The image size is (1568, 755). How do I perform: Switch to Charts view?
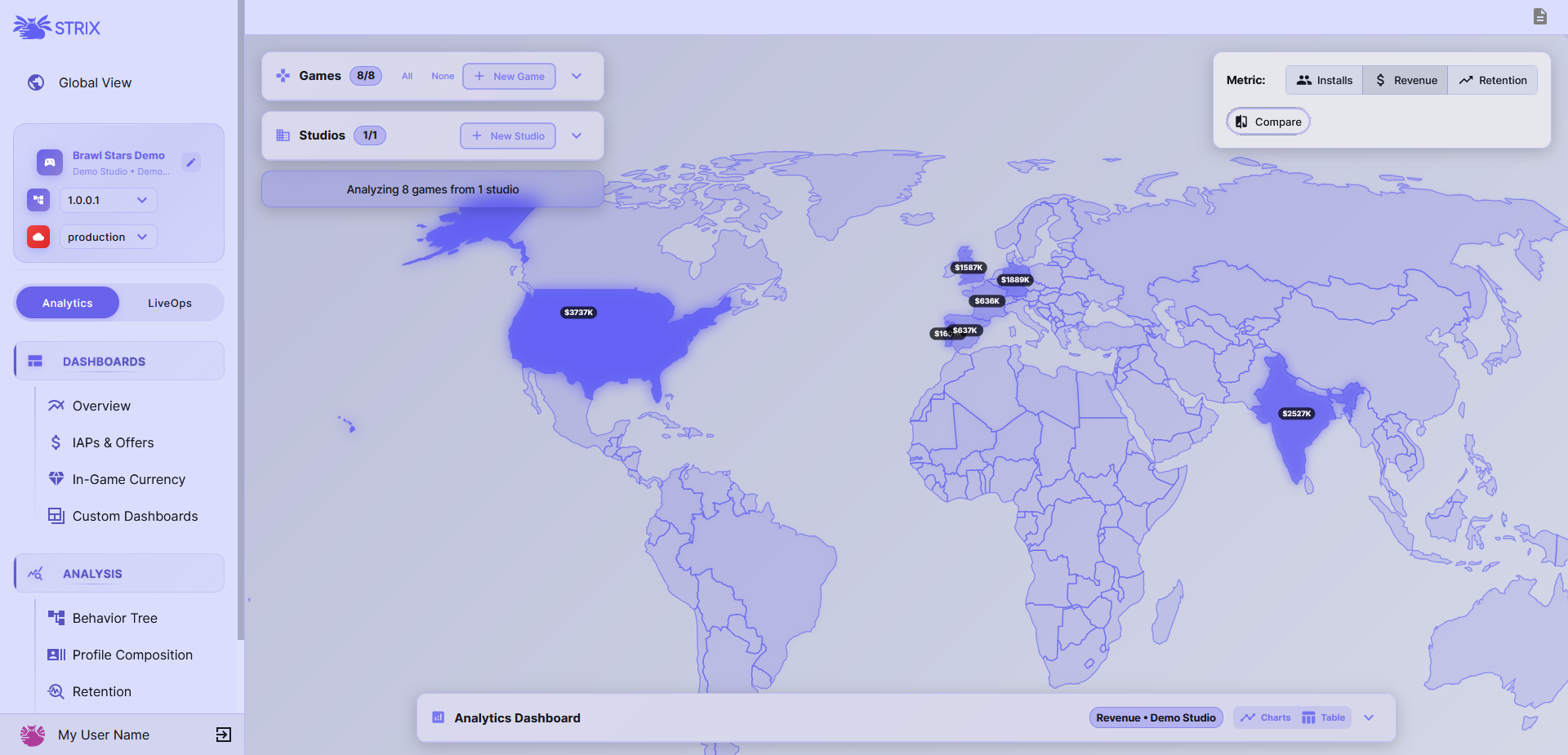[x=1265, y=717]
